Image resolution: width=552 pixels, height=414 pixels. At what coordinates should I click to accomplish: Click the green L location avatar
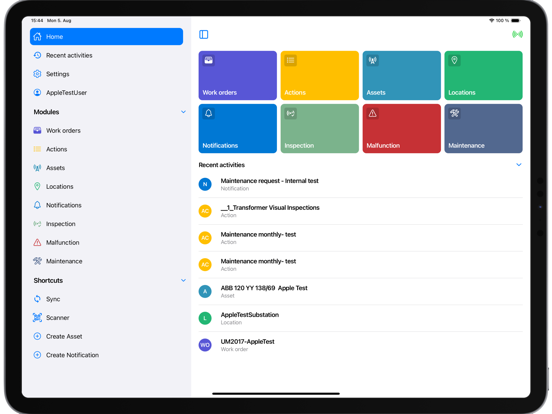click(x=205, y=318)
